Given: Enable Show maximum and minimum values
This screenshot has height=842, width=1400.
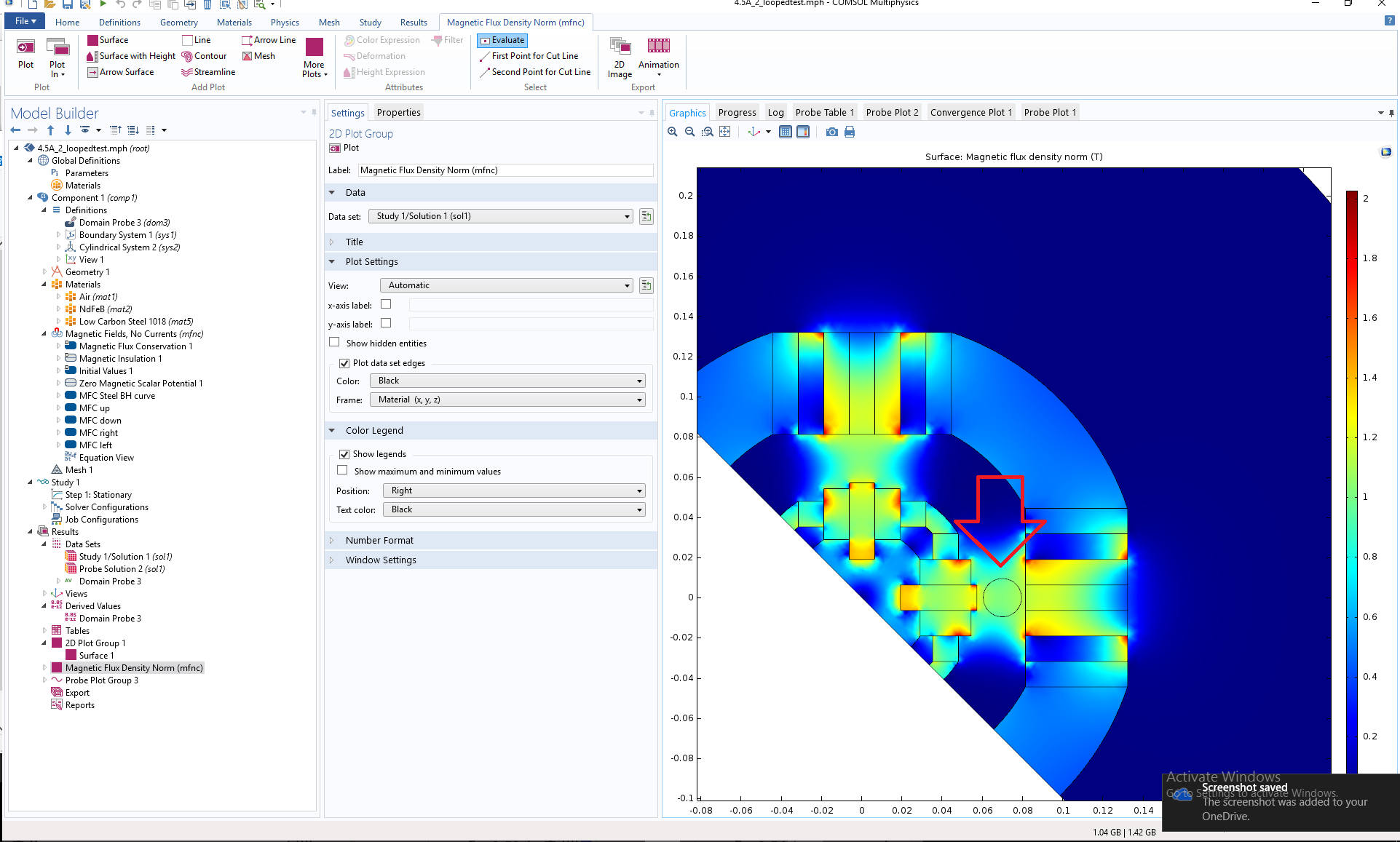Looking at the screenshot, I should tap(342, 471).
